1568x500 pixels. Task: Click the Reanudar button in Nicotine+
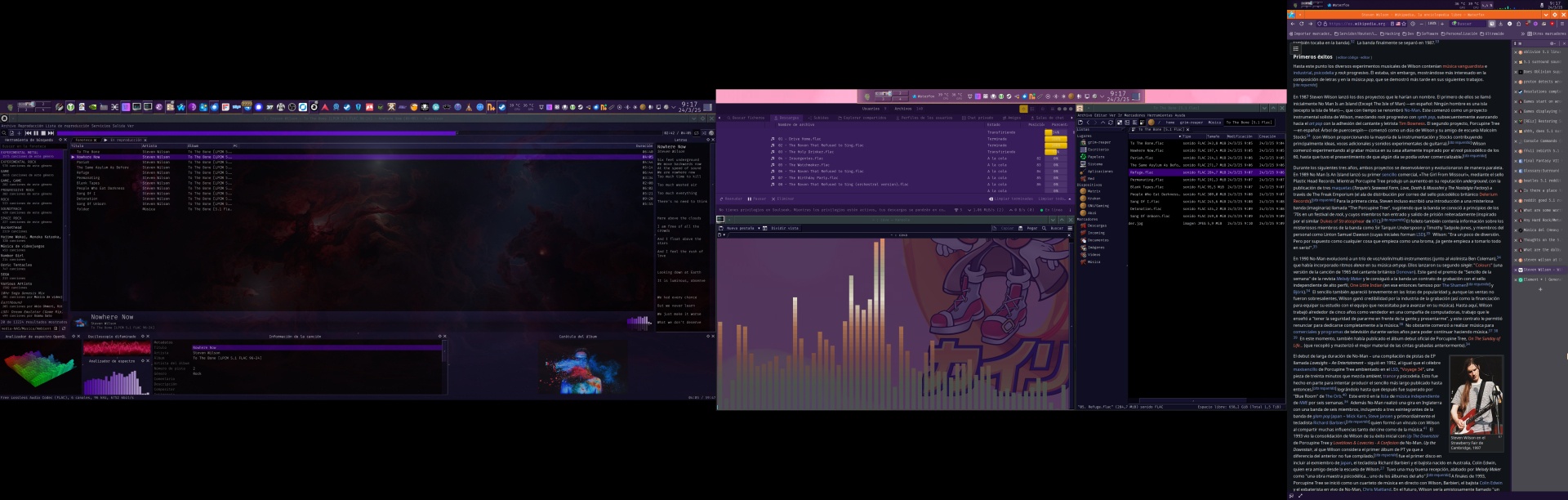[733, 199]
